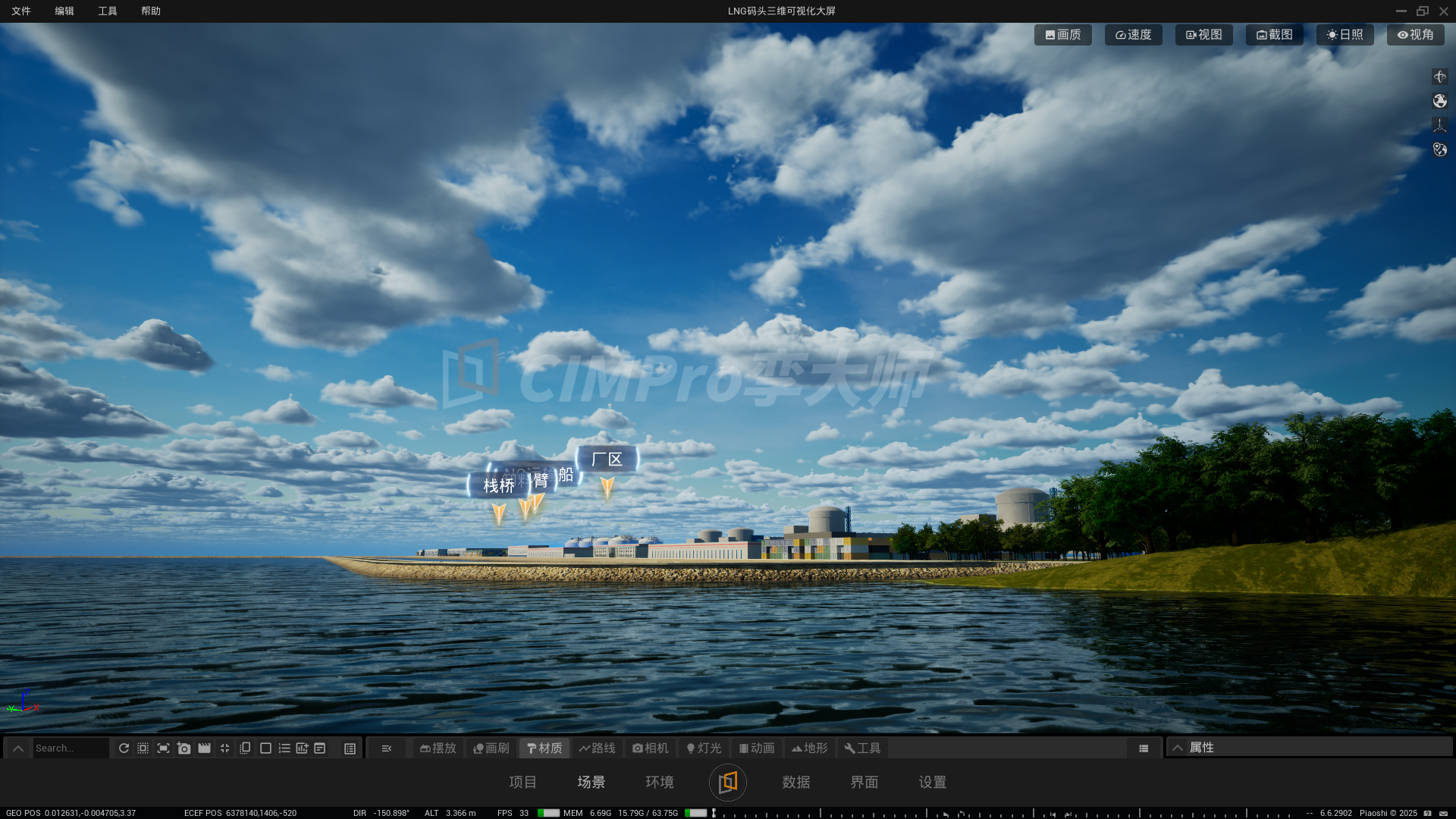
Task: Click the 视角 viewpoint button
Action: [1416, 35]
